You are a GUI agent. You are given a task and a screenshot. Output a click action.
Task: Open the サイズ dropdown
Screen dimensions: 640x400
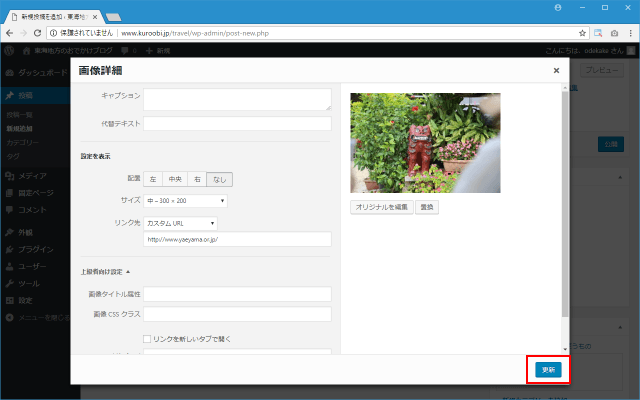click(185, 201)
